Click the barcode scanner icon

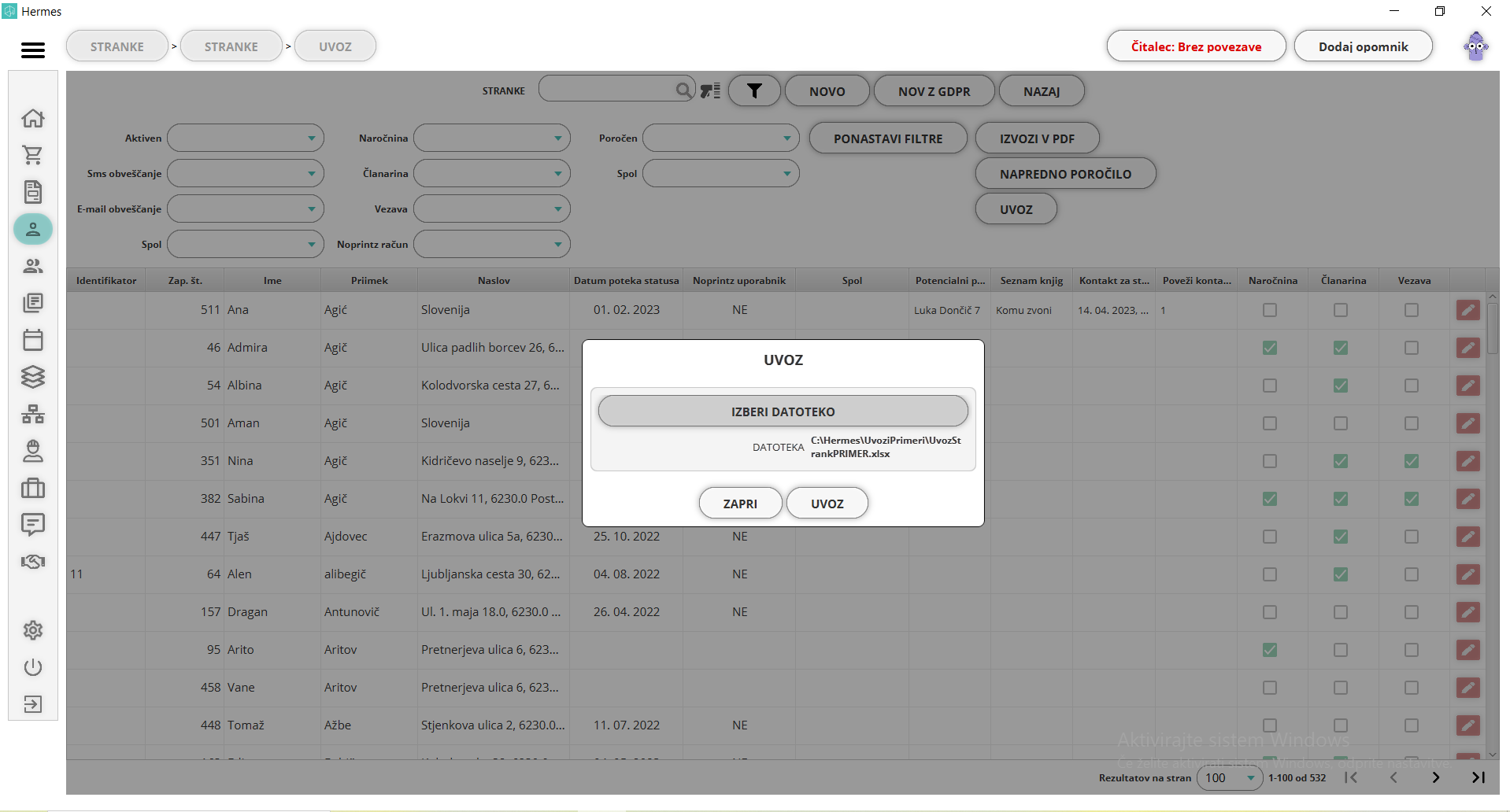click(710, 90)
